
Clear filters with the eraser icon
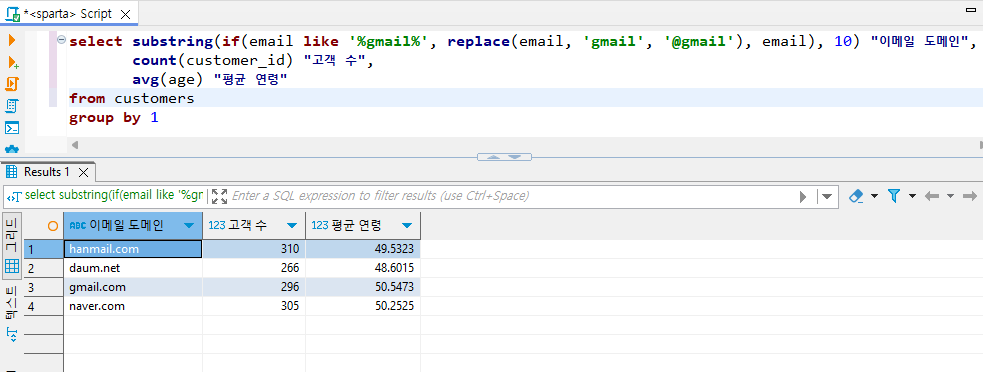(855, 196)
